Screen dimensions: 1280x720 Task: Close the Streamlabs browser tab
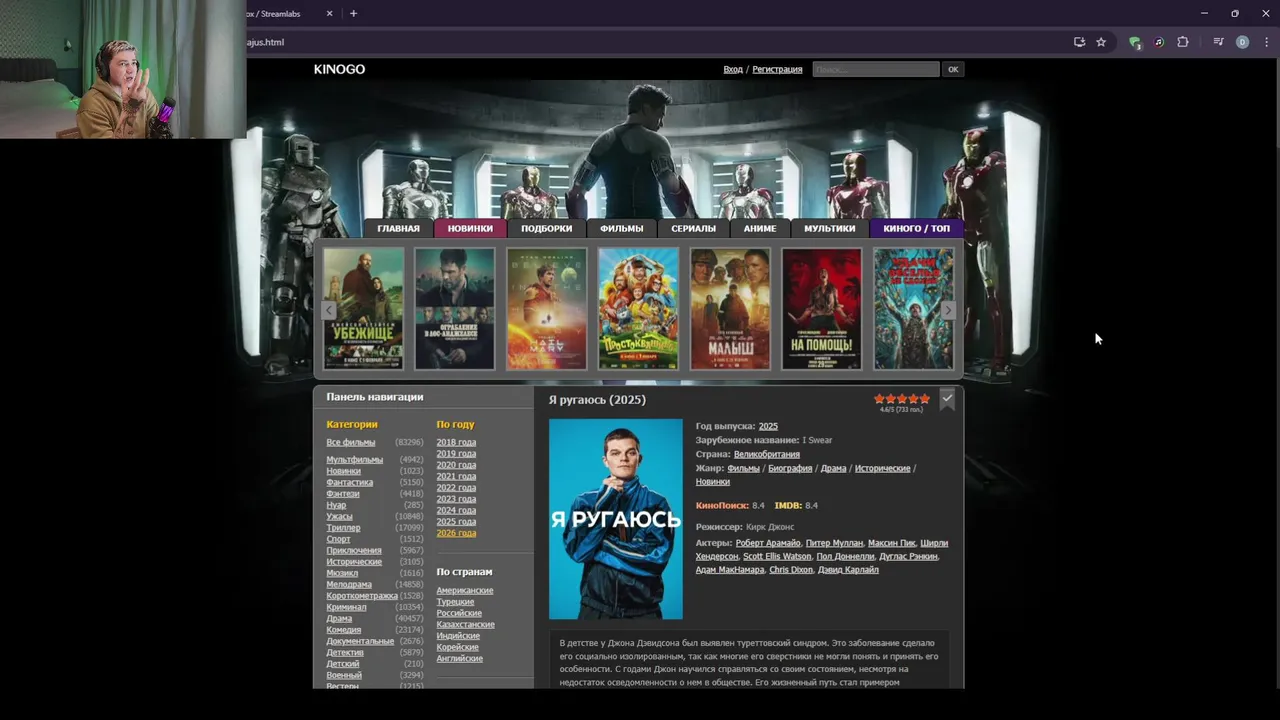(330, 14)
